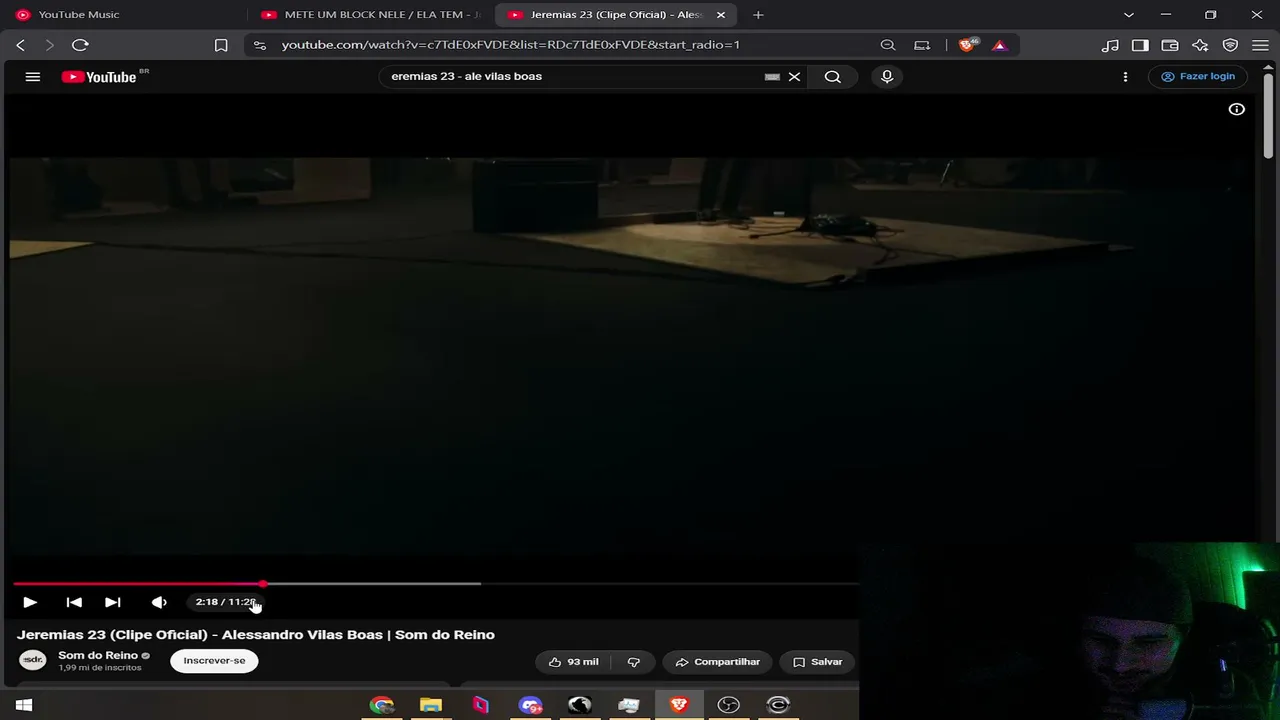
Task: Open Discord from the taskbar
Action: click(x=530, y=705)
